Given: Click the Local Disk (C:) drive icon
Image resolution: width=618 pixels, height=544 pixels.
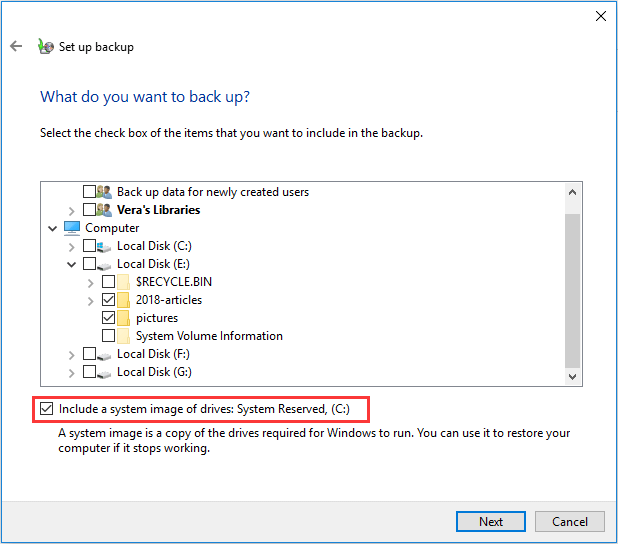Looking at the screenshot, I should point(104,247).
